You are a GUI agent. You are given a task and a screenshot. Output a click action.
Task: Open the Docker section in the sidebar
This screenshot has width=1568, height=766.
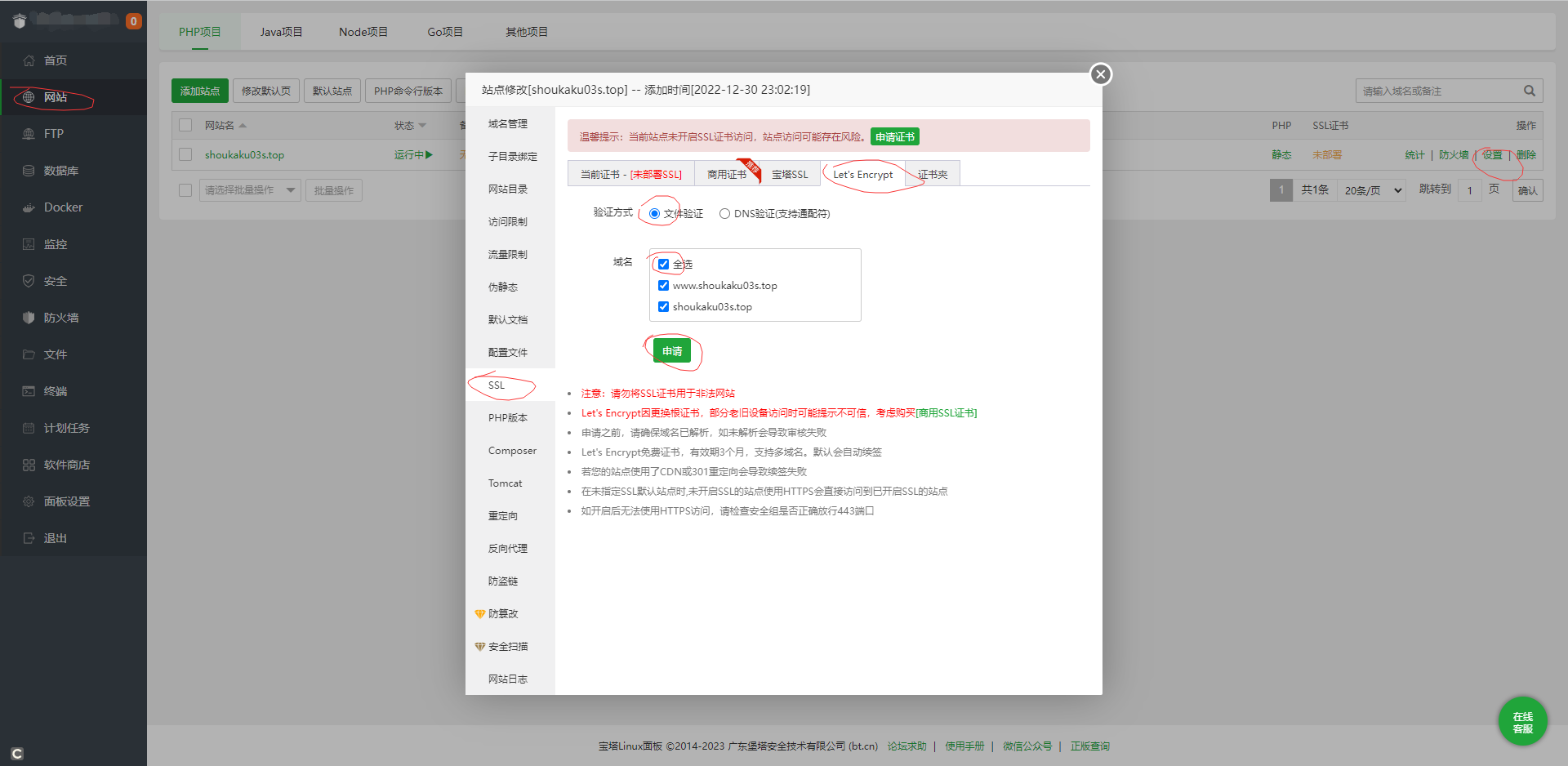coord(63,207)
